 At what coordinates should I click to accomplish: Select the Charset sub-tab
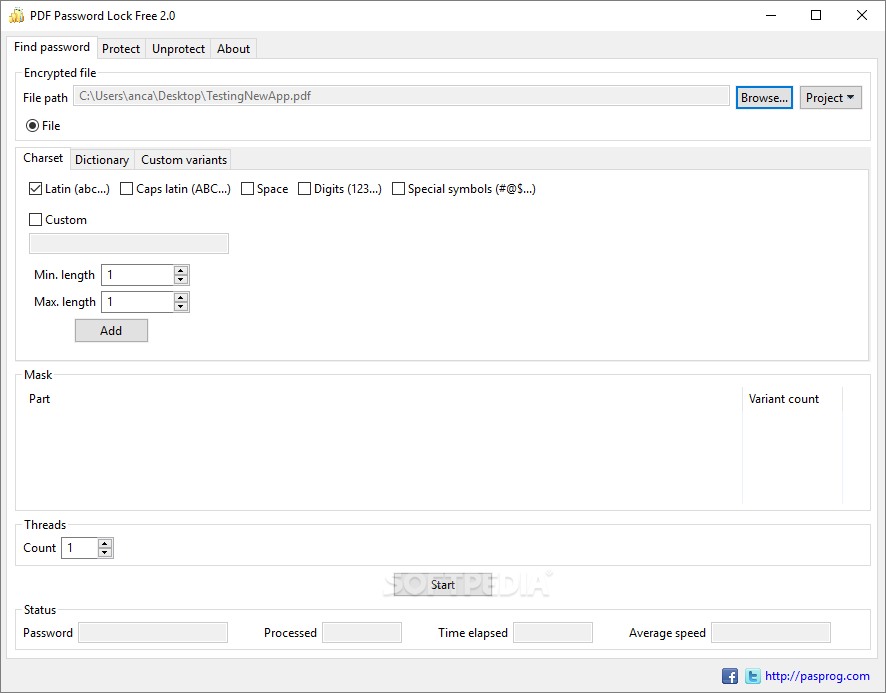click(x=43, y=158)
